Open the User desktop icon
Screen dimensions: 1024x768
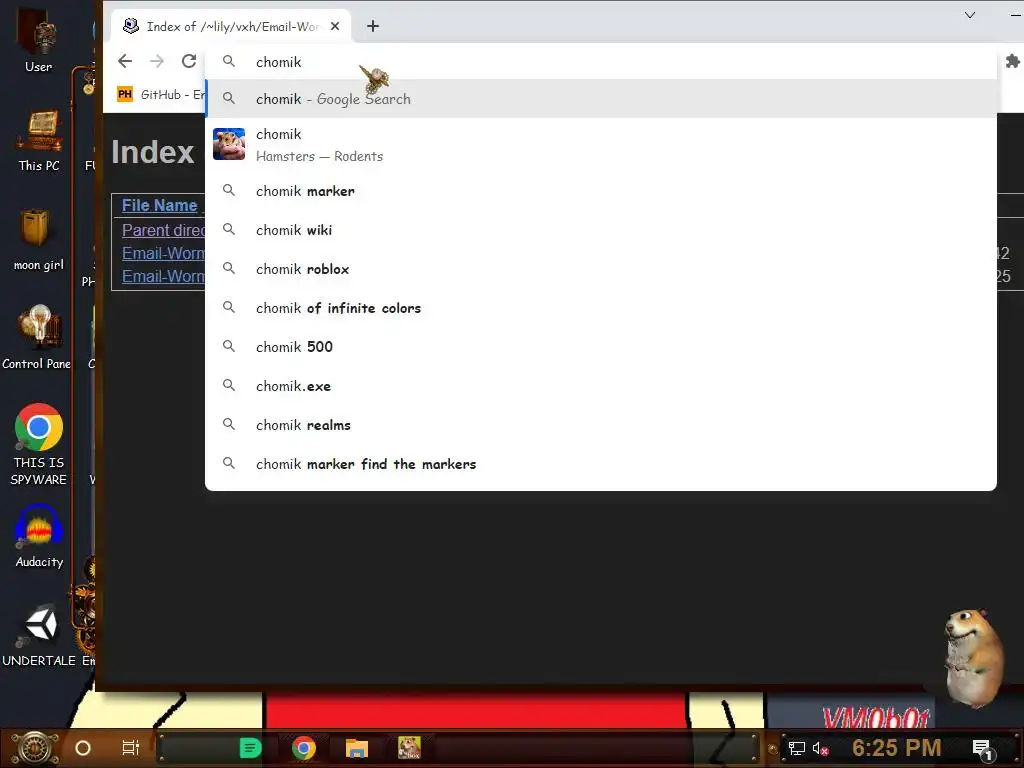pos(39,42)
